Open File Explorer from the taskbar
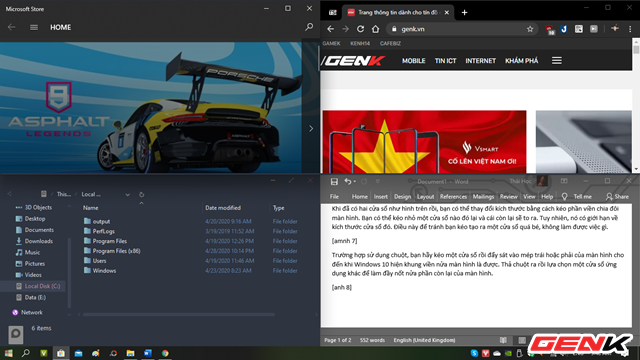The image size is (640, 360). [x=130, y=353]
